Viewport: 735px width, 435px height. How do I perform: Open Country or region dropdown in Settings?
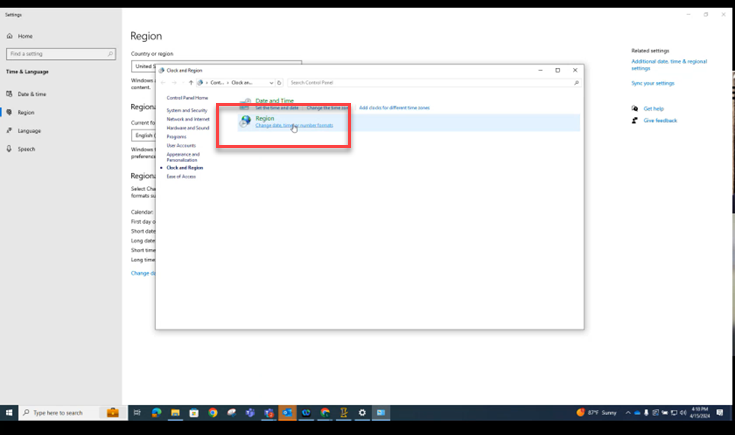point(216,66)
